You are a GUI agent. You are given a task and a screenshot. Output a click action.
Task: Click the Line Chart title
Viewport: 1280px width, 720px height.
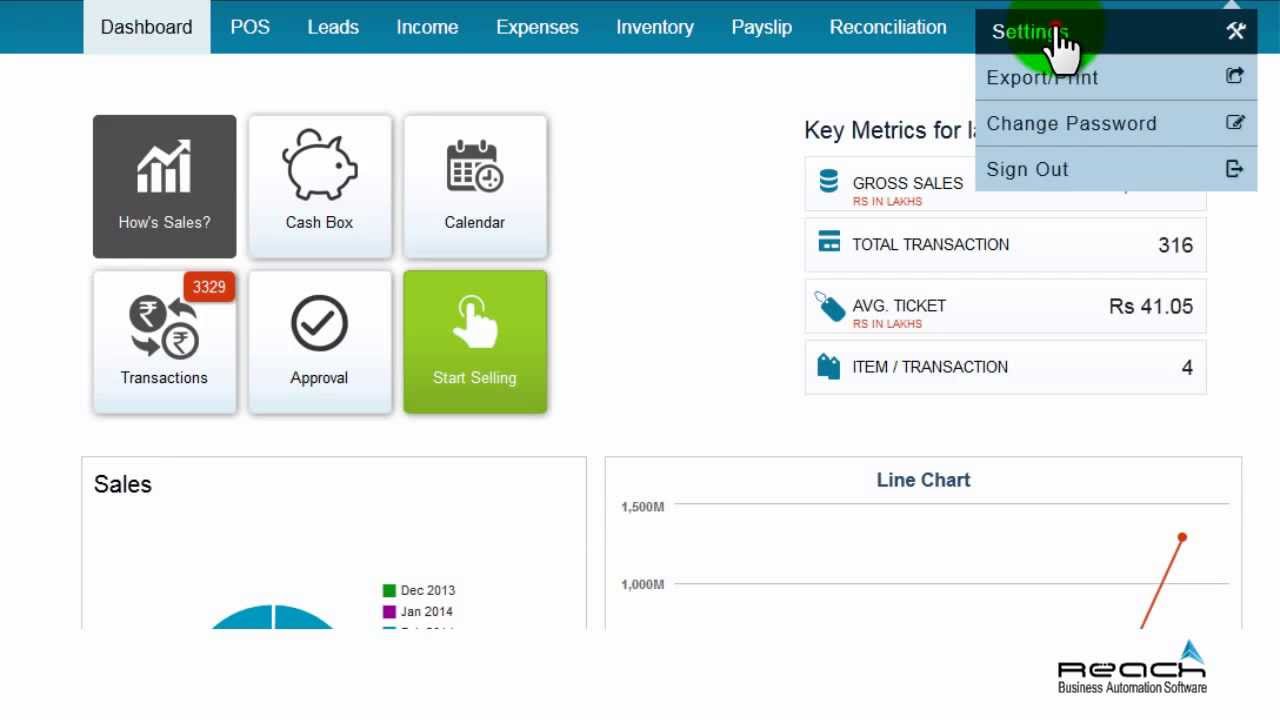coord(923,480)
